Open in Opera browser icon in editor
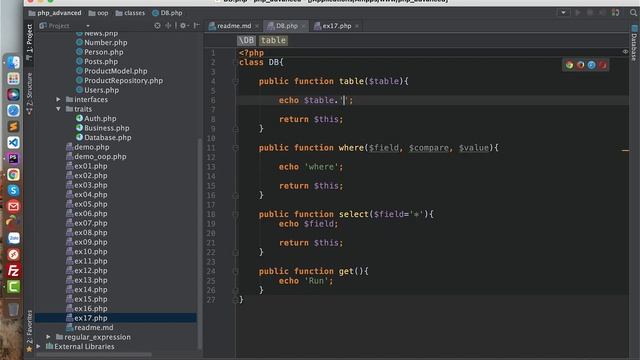Viewport: 640px width, 360px height. pos(602,65)
